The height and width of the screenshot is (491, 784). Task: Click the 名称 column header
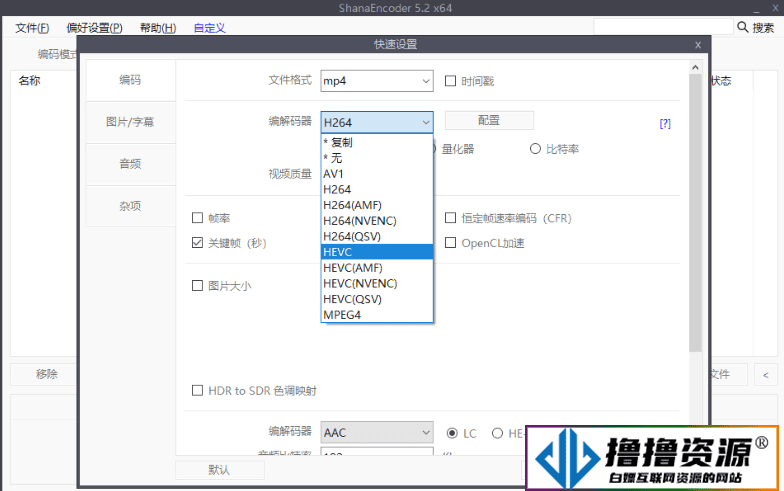point(30,80)
